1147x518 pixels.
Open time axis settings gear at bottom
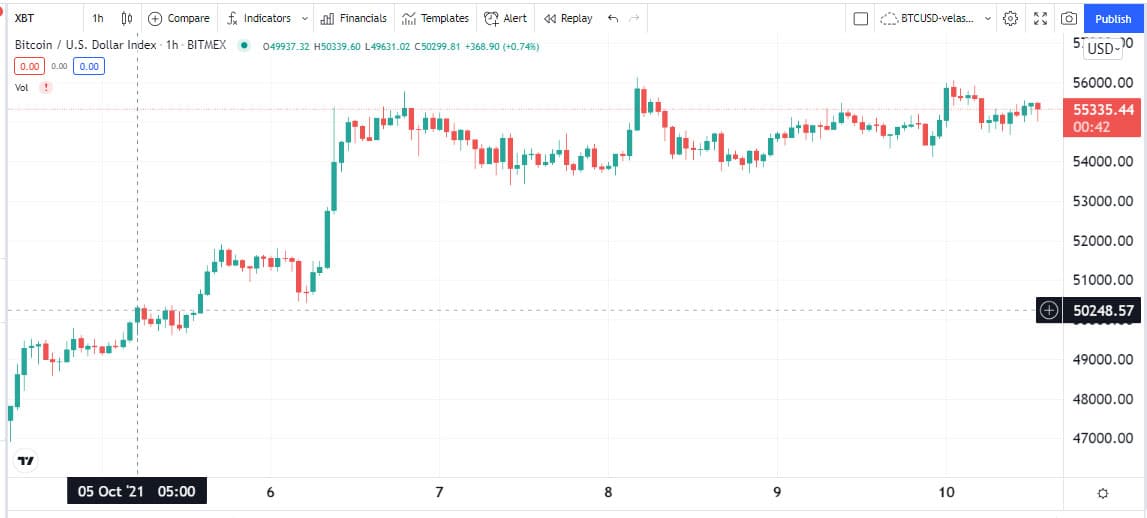click(x=1103, y=493)
